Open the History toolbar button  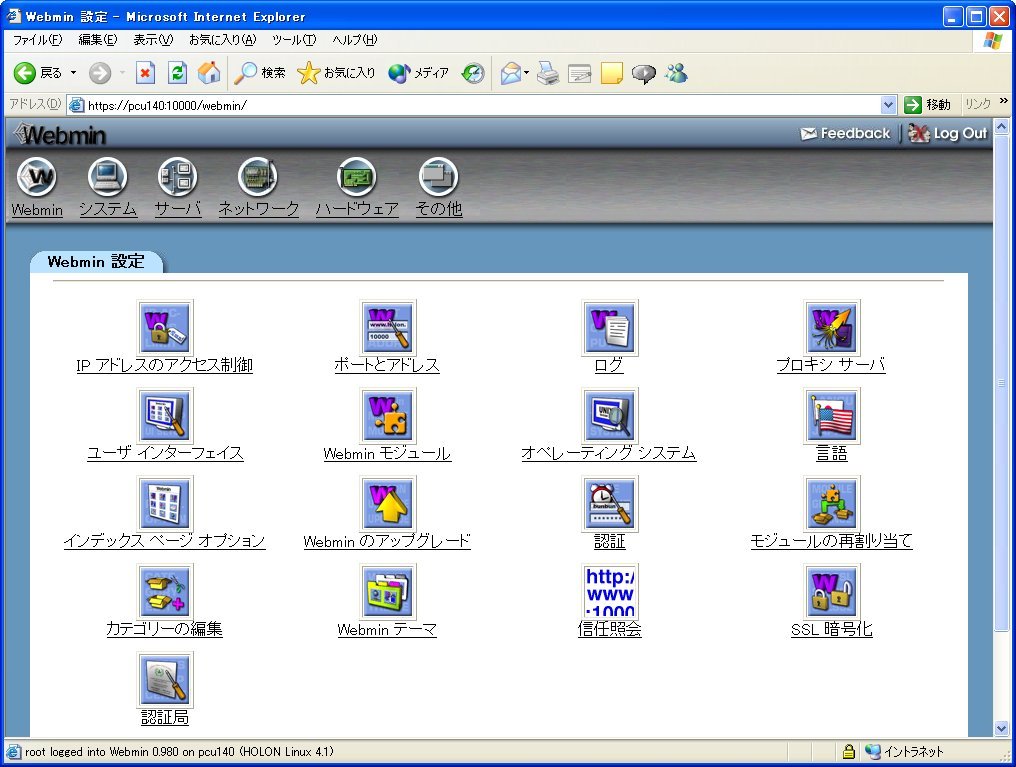coord(473,73)
